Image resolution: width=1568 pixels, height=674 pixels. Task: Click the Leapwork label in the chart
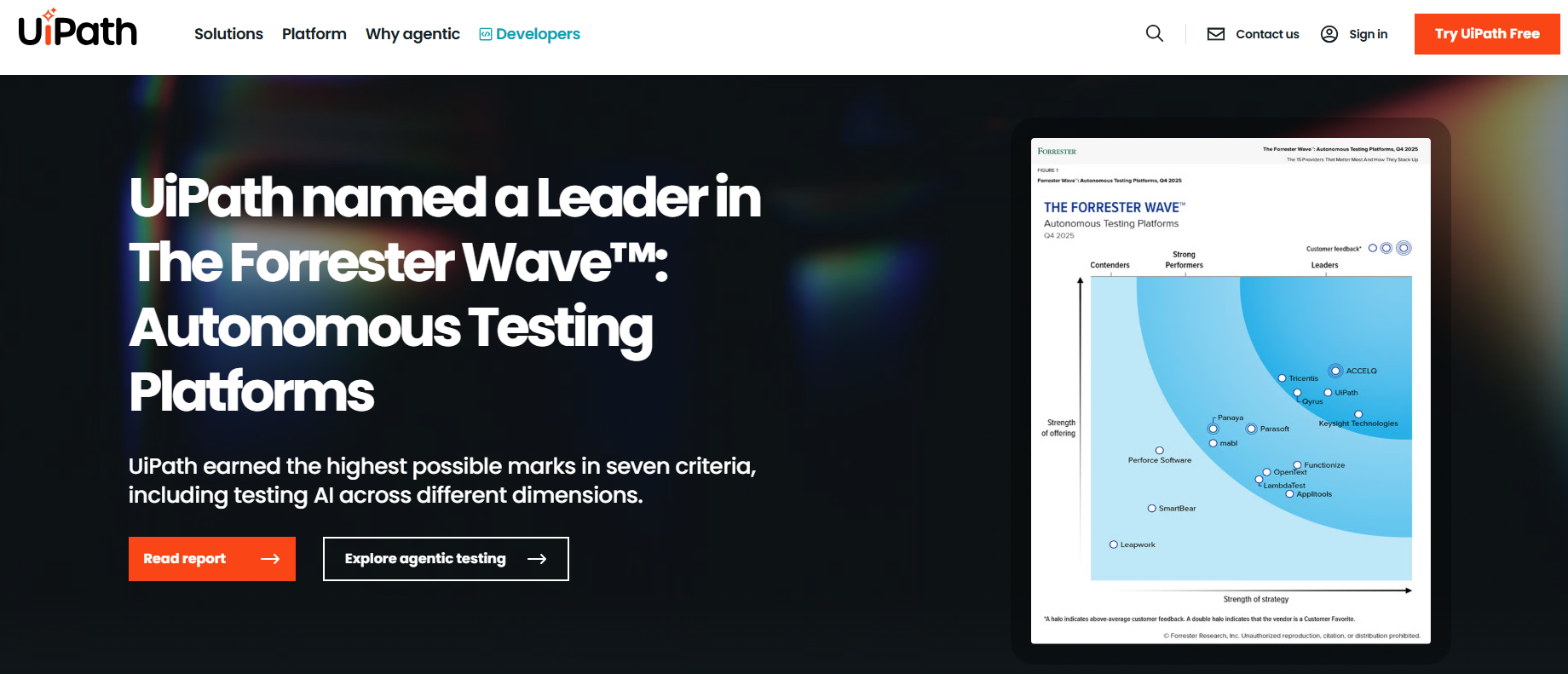tap(1138, 544)
